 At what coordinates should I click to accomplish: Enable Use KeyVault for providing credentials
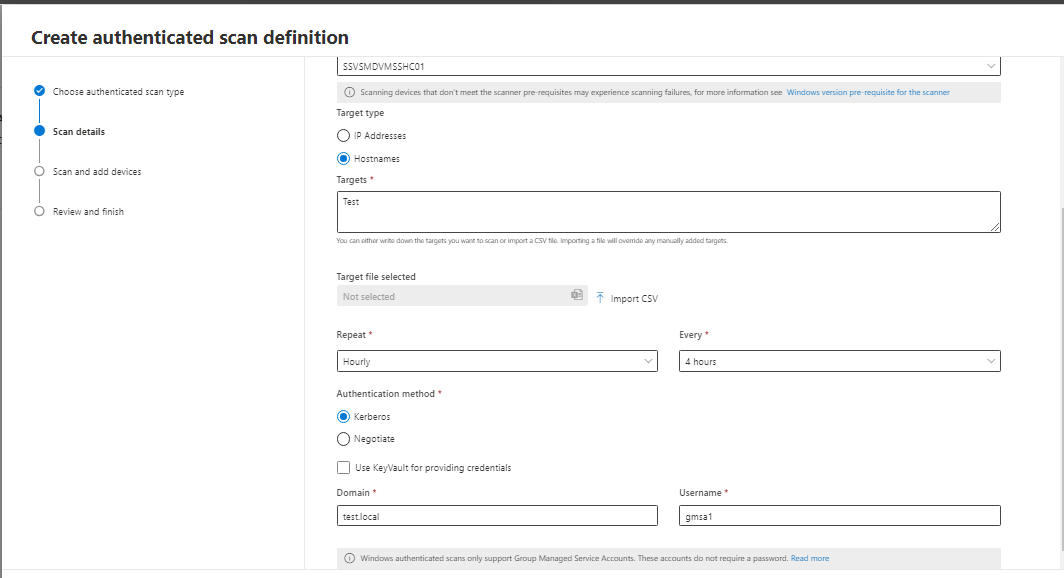342,467
